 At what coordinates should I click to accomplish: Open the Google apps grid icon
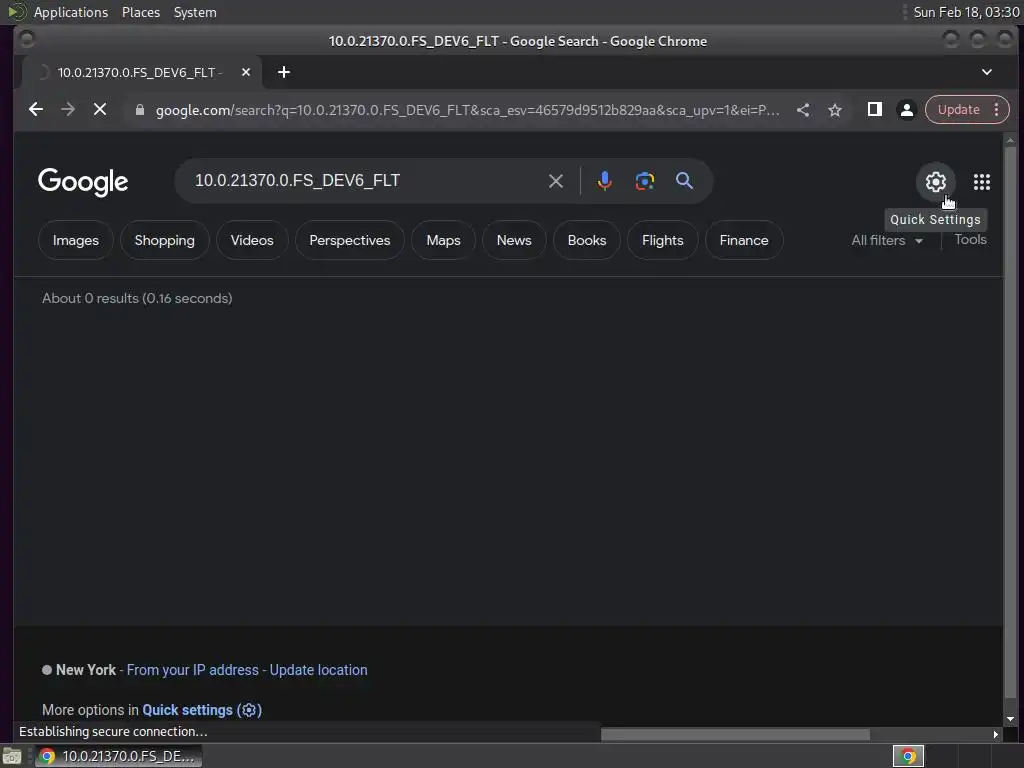tap(982, 182)
